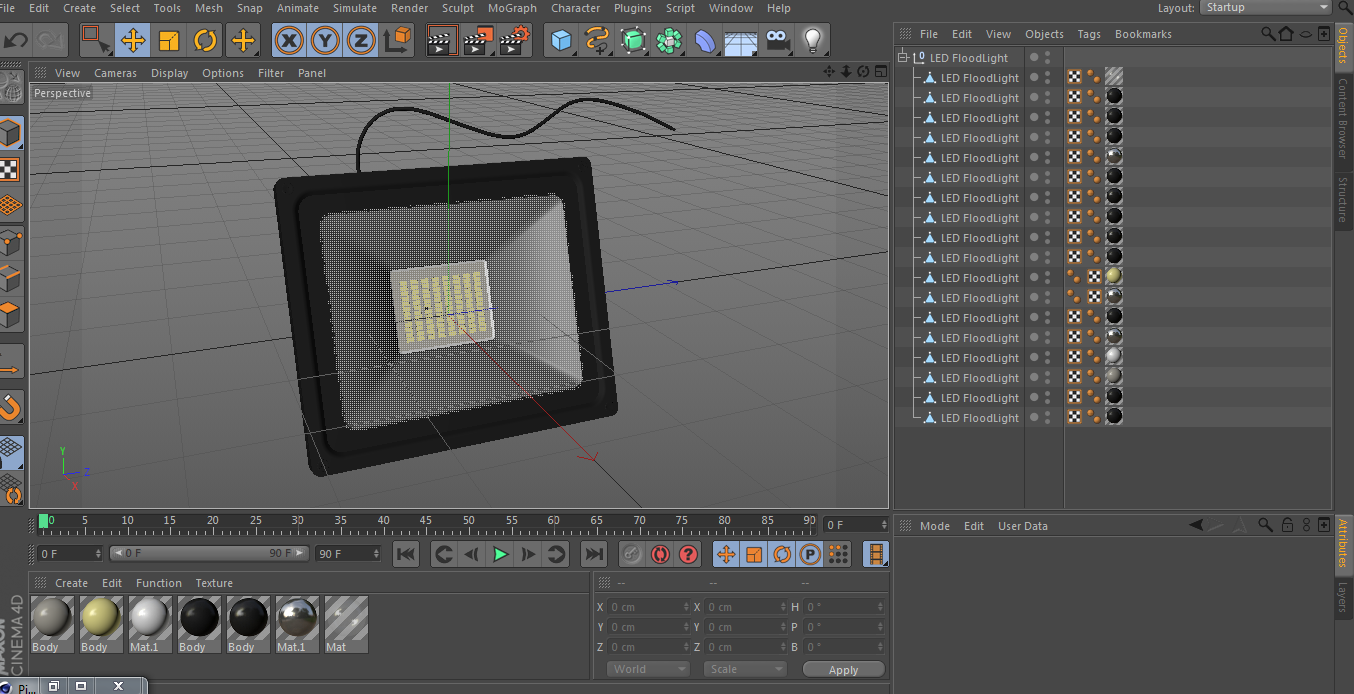The width and height of the screenshot is (1354, 694).
Task: Switch to the Content Browser tab
Action: (1343, 117)
